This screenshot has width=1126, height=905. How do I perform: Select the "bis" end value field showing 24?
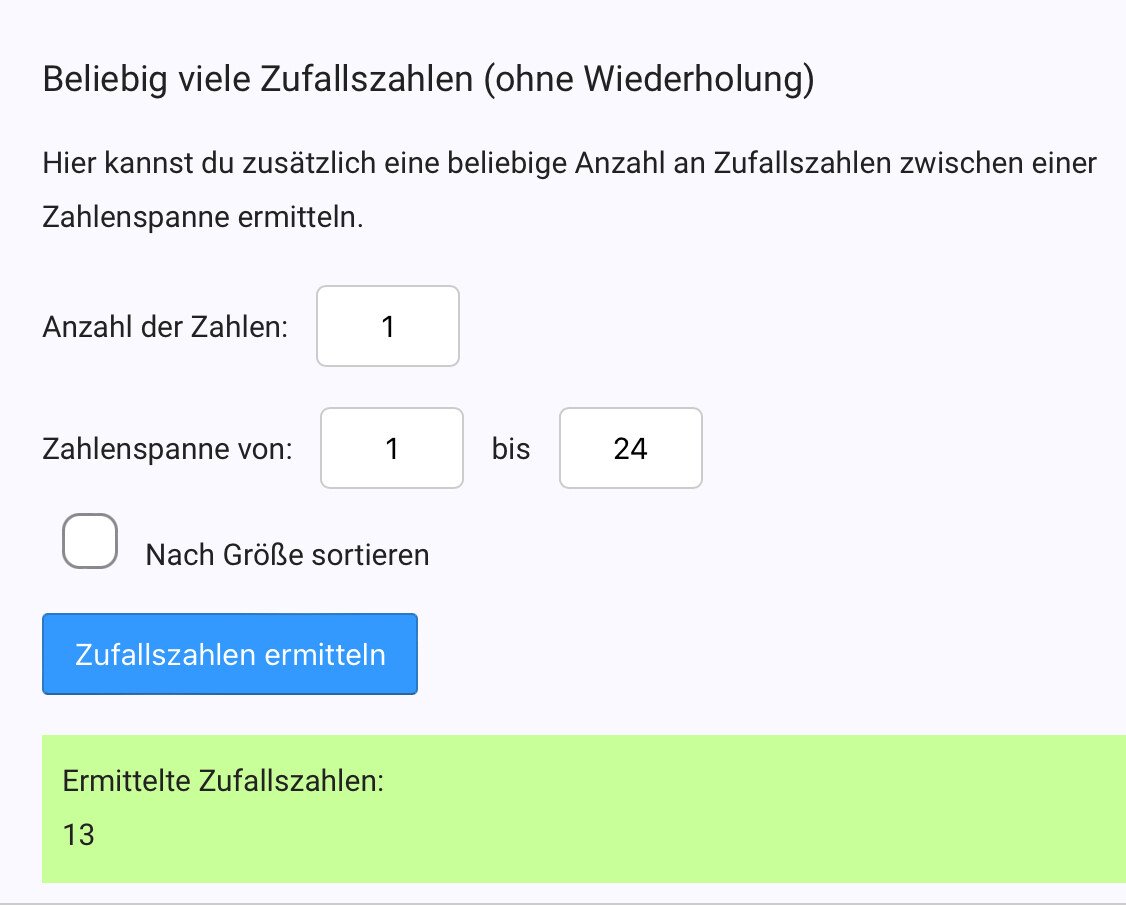coord(630,448)
